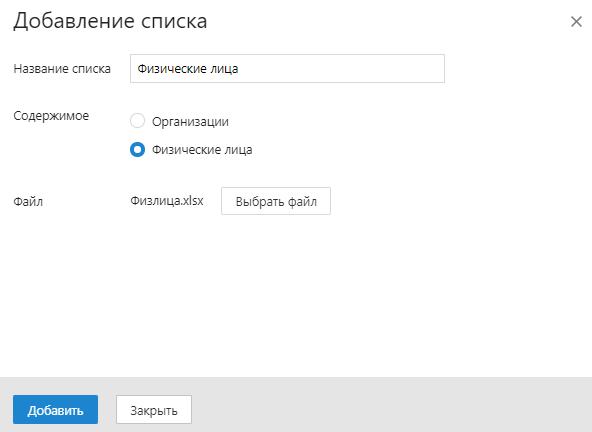Image resolution: width=592 pixels, height=432 pixels.
Task: Click the Закрыть button in footer
Action: [x=154, y=409]
